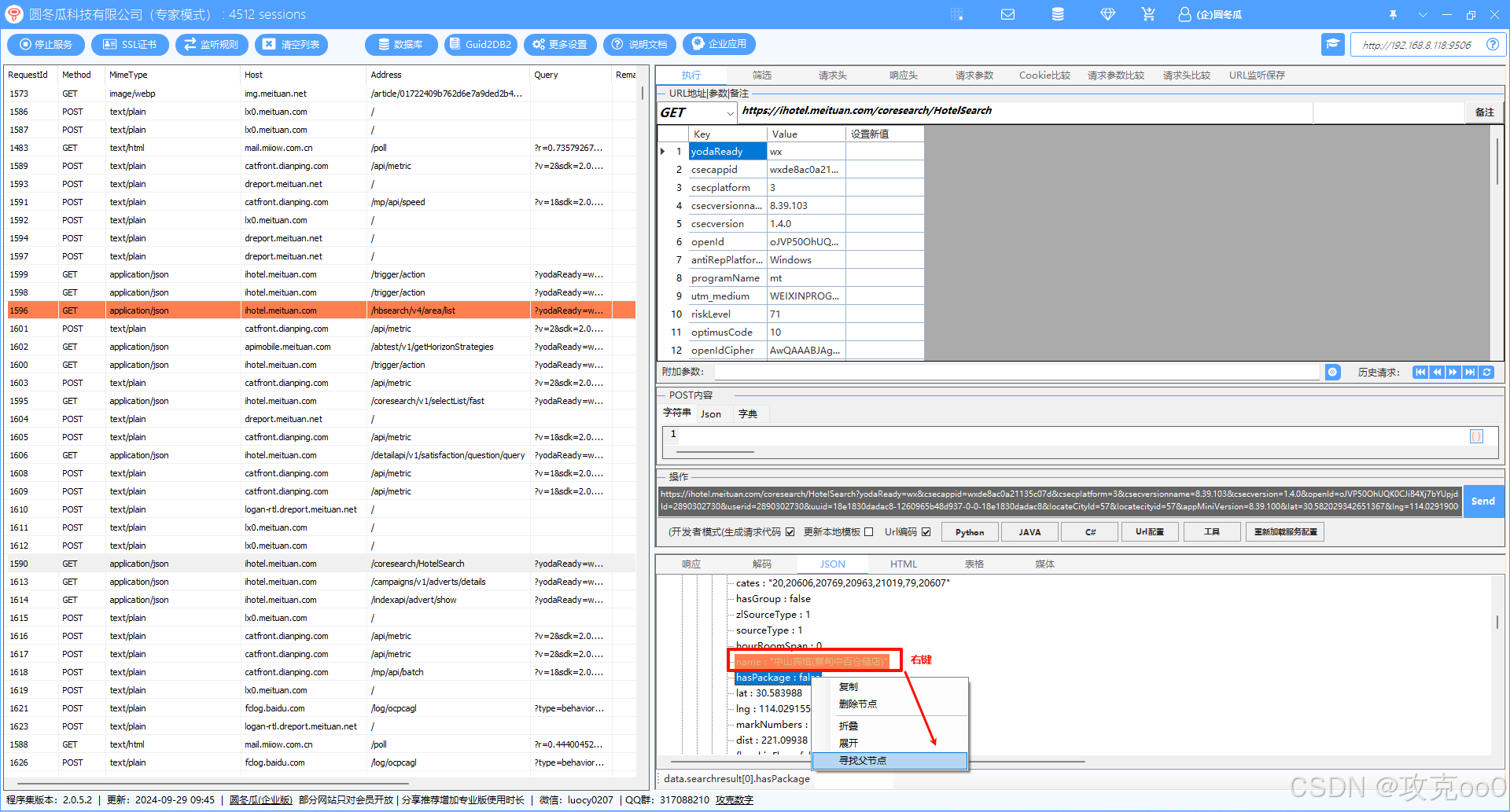Image resolution: width=1510 pixels, height=812 pixels.
Task: Open 企业应用 enterprise apps
Action: point(719,44)
